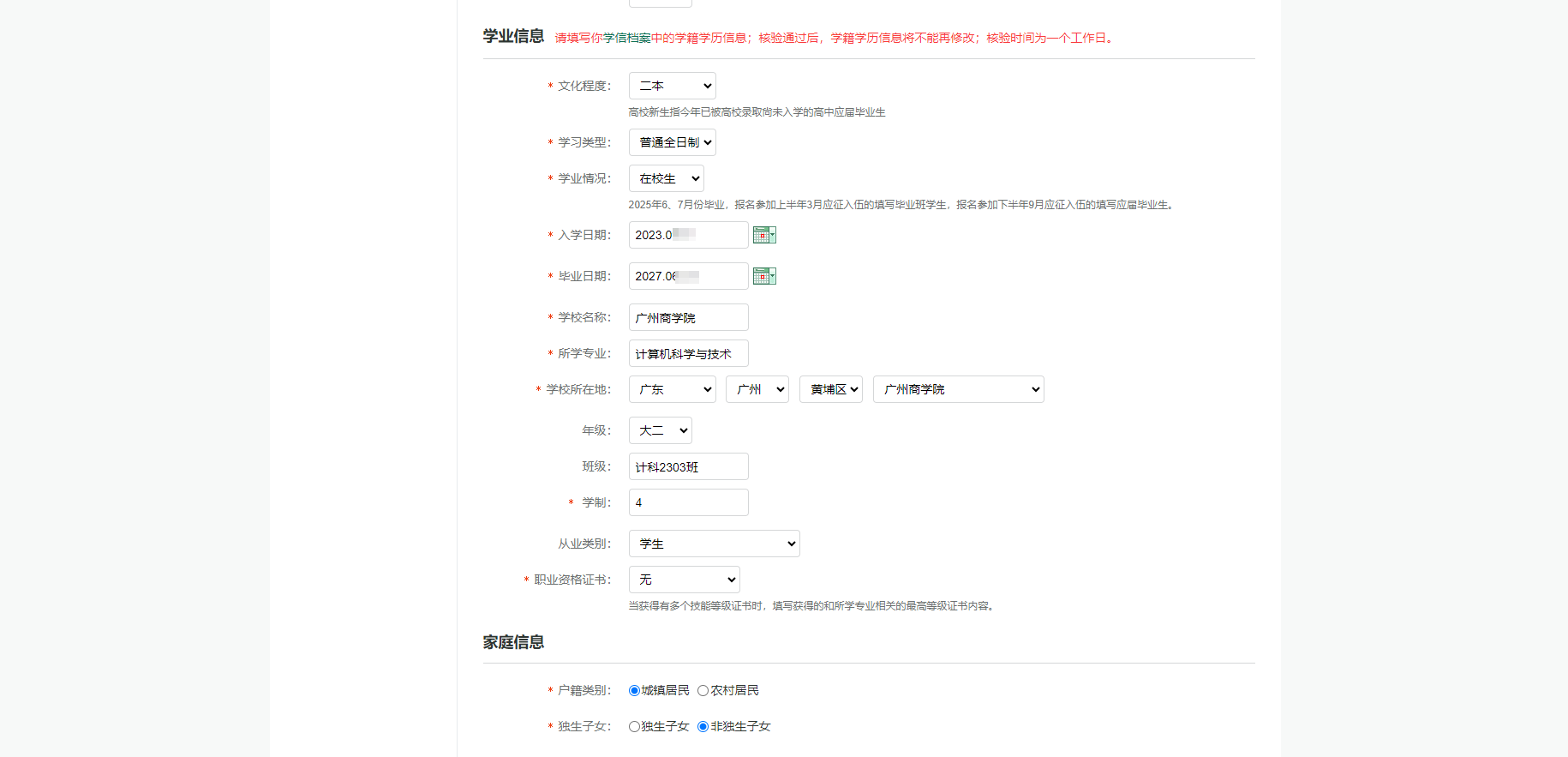Open the 职业资格证书 dropdown

pyautogui.click(x=684, y=580)
